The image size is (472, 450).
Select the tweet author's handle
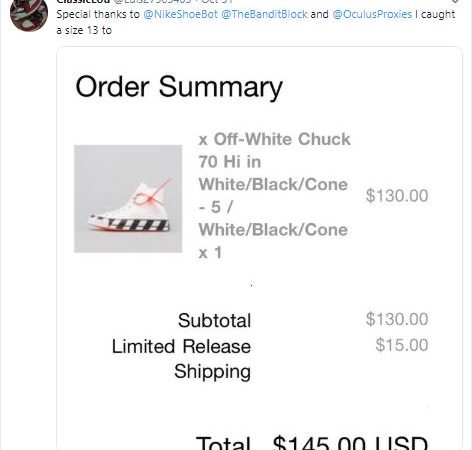point(153,1)
